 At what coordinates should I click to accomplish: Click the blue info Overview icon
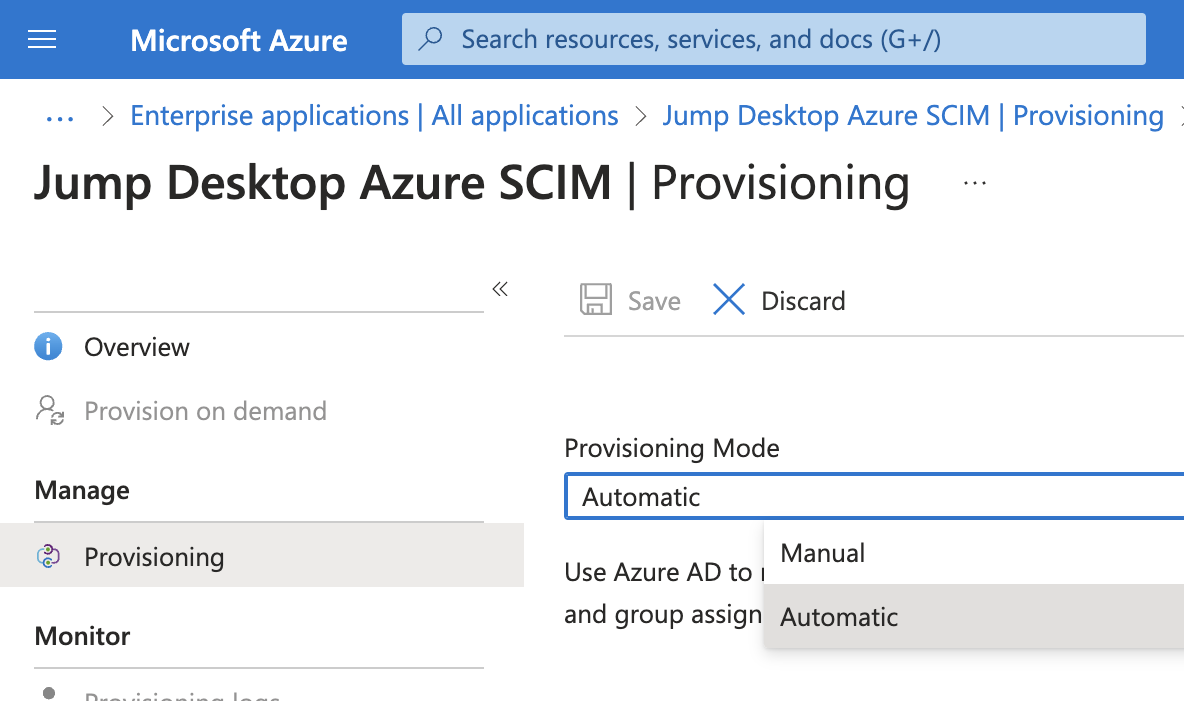48,347
